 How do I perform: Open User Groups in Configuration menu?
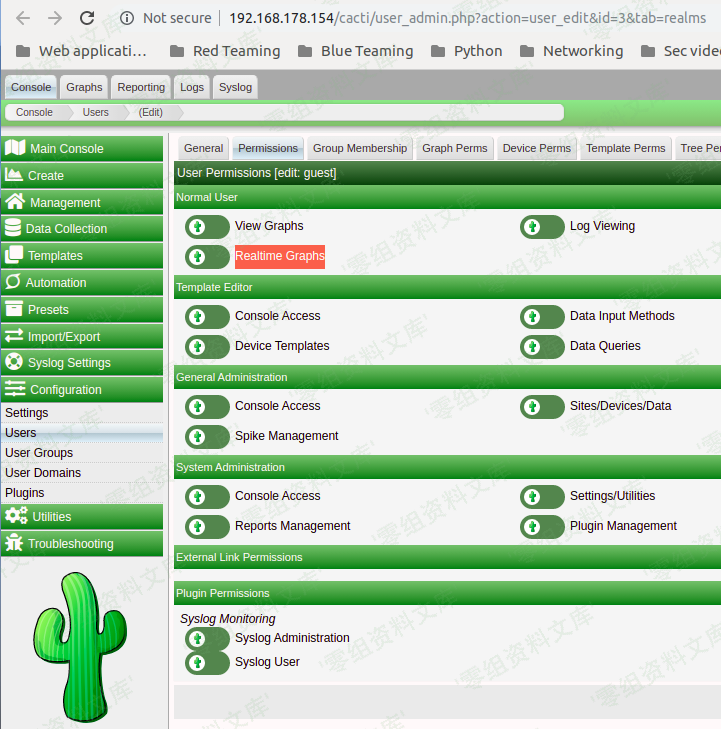tap(39, 453)
